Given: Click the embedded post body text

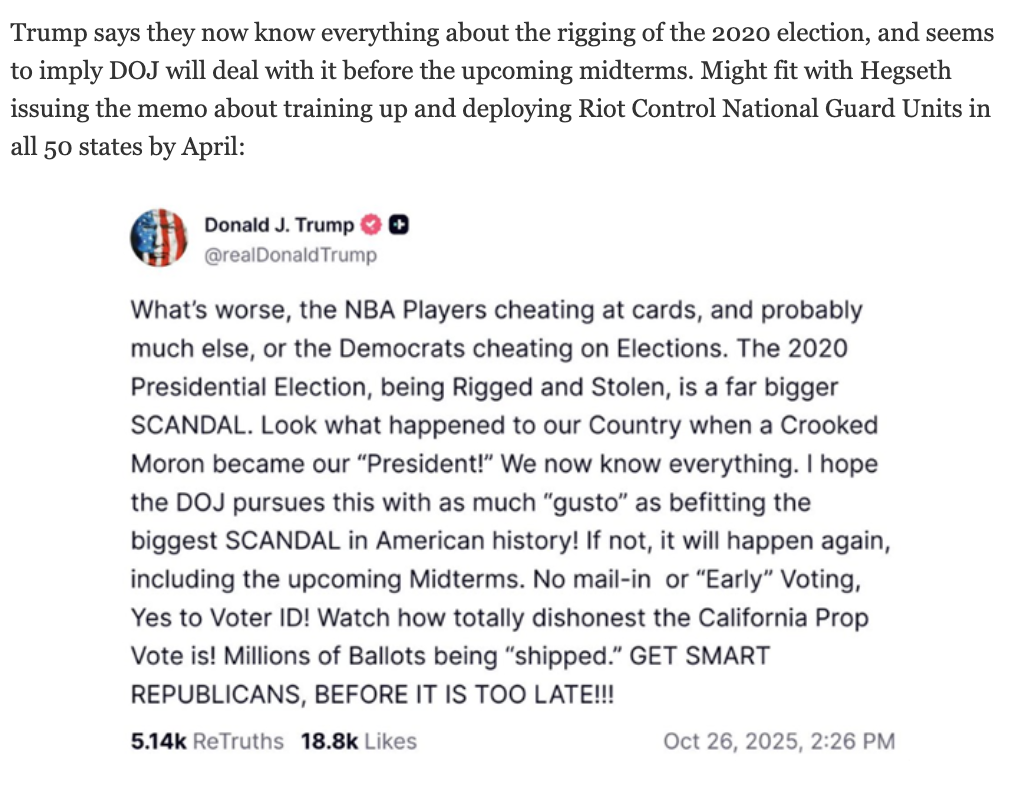Looking at the screenshot, I should click(500, 500).
